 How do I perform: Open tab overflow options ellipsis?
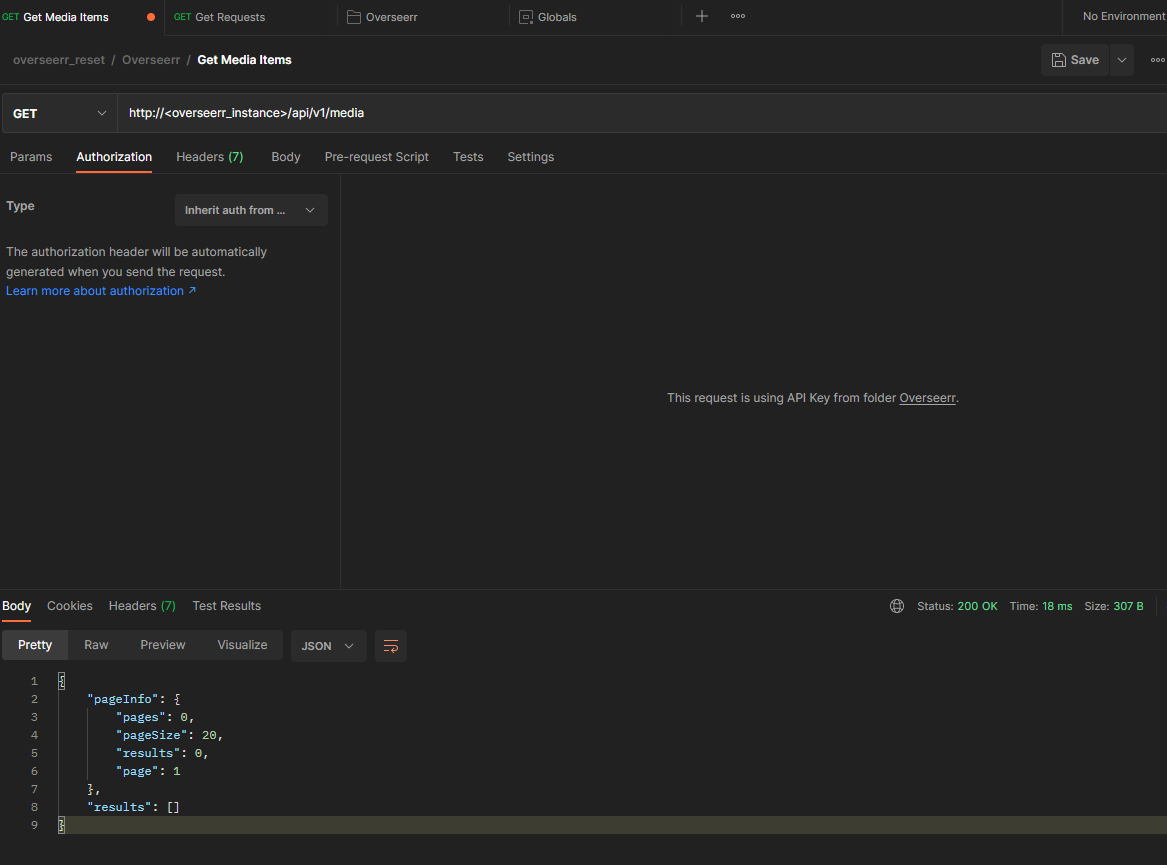click(x=738, y=16)
